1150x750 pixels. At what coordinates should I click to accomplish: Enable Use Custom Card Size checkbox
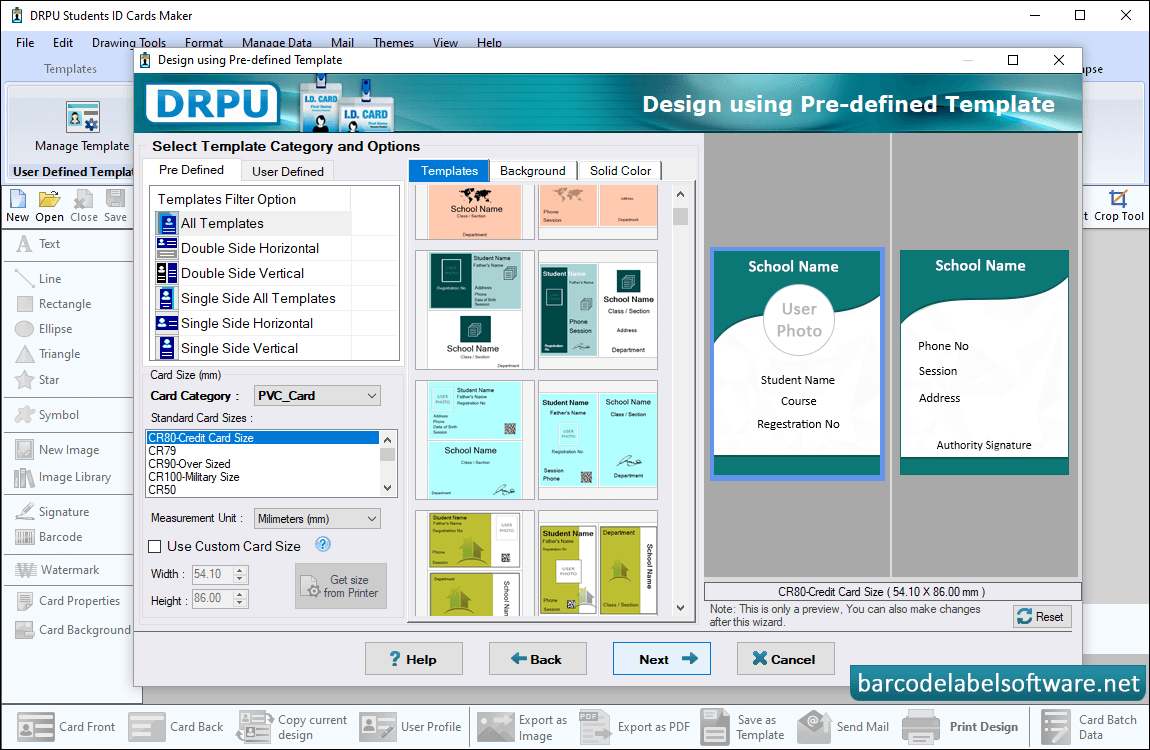(155, 546)
